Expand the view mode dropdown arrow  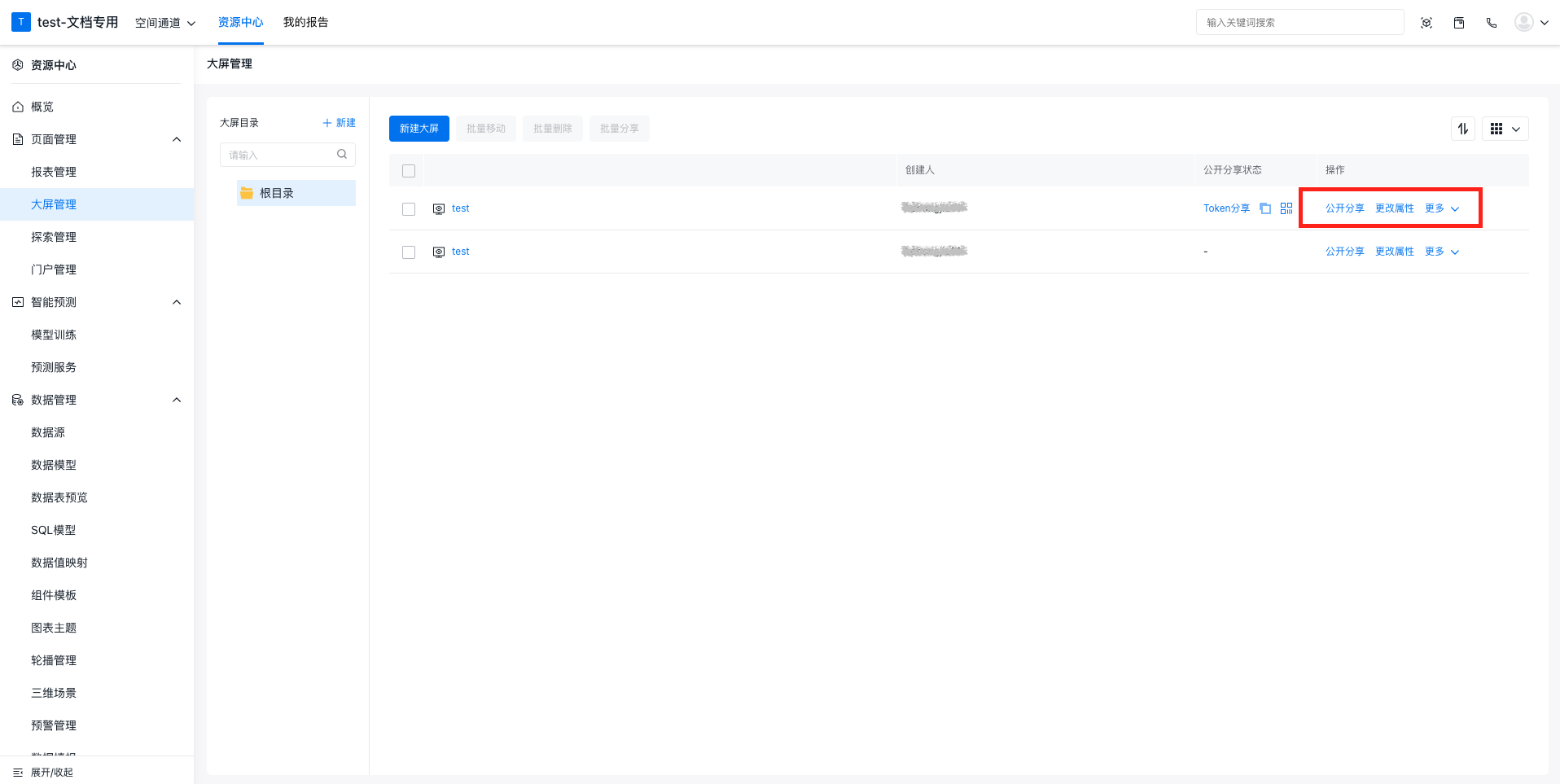pos(1516,129)
